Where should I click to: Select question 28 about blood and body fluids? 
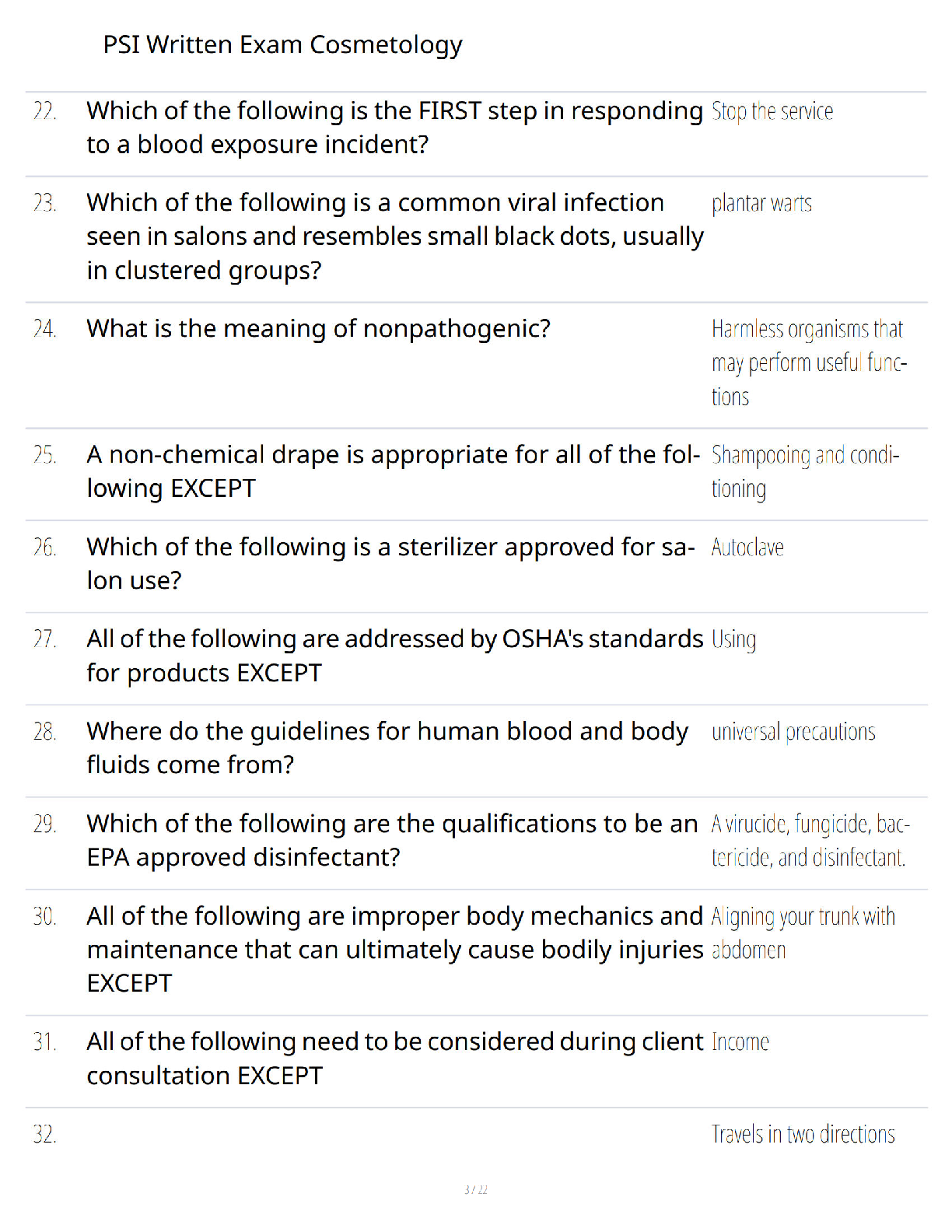[387, 748]
